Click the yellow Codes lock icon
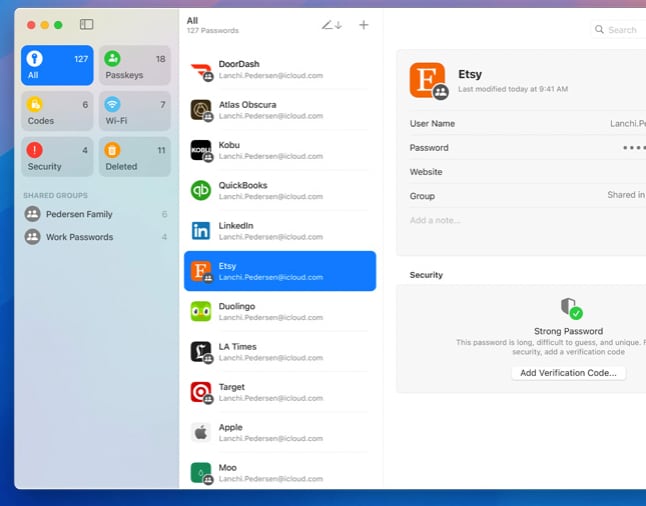The image size is (646, 506). coord(35,104)
